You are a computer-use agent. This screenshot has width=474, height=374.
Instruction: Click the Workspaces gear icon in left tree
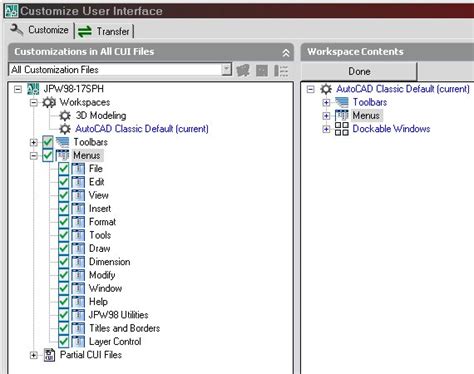tap(49, 102)
